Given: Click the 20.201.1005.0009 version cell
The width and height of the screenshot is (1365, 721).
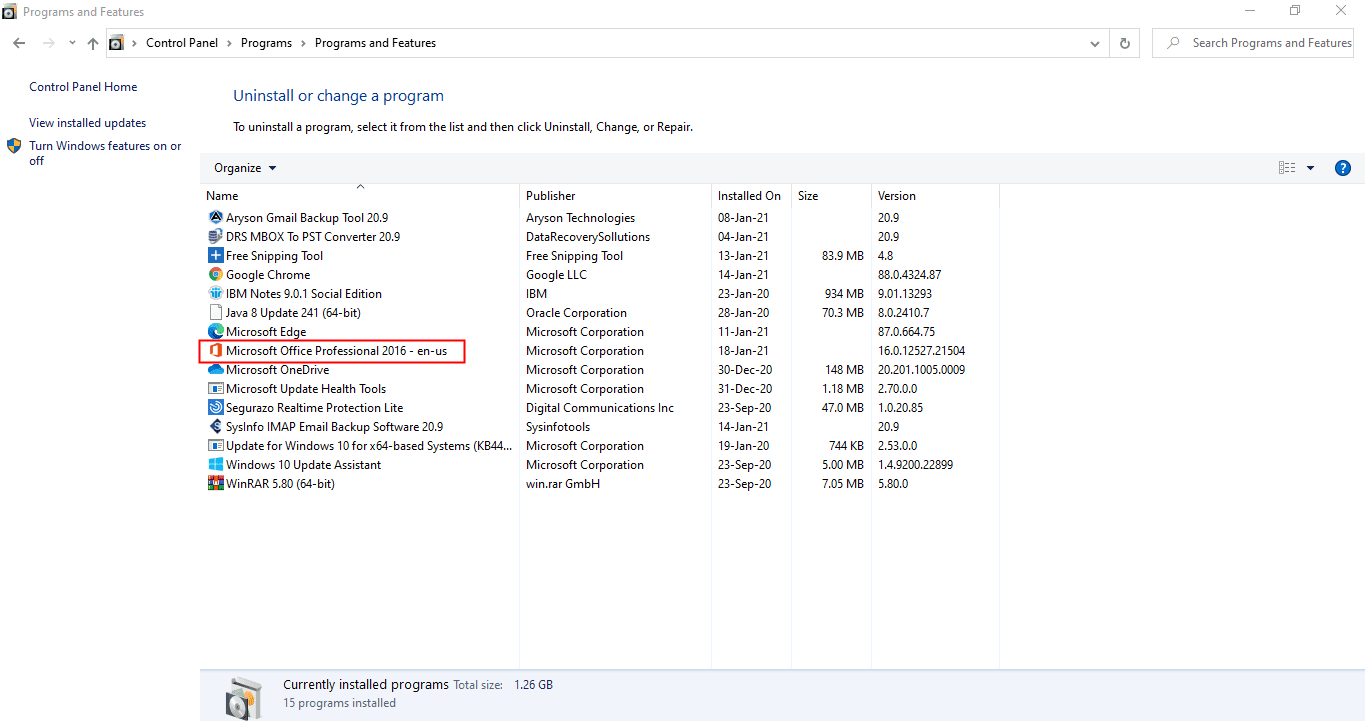Looking at the screenshot, I should click(x=923, y=369).
